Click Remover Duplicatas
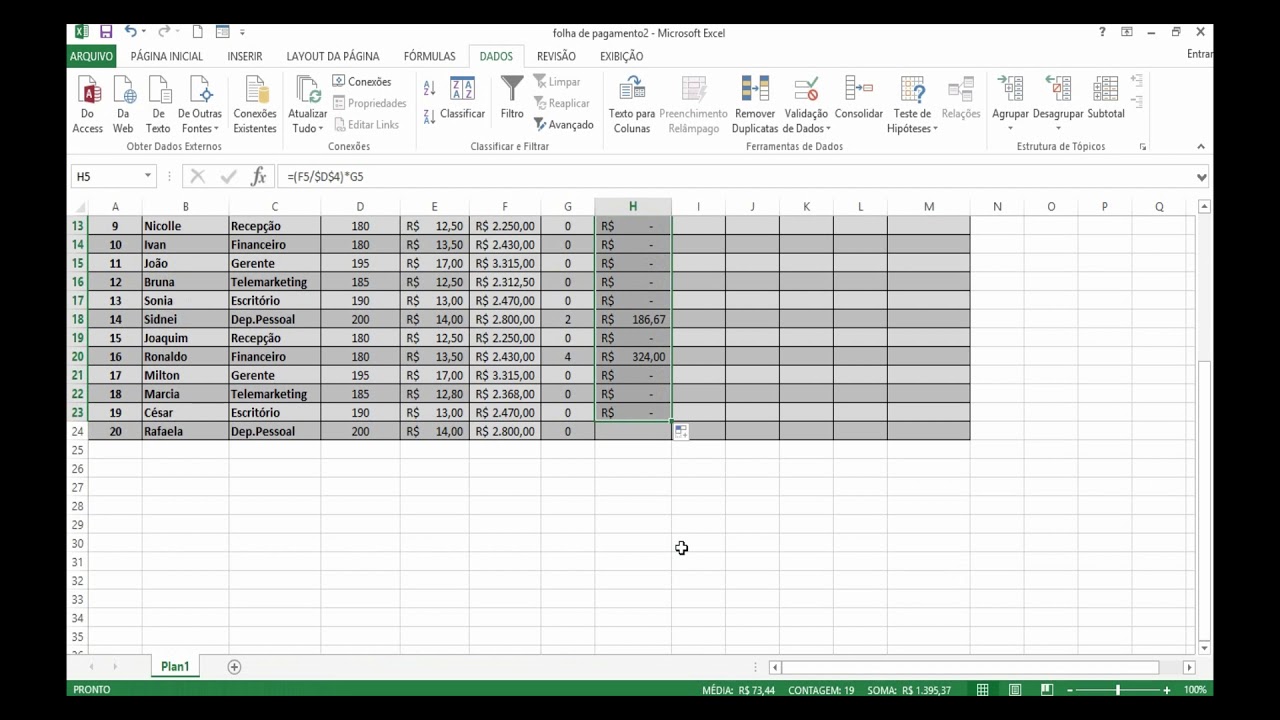 coord(755,105)
